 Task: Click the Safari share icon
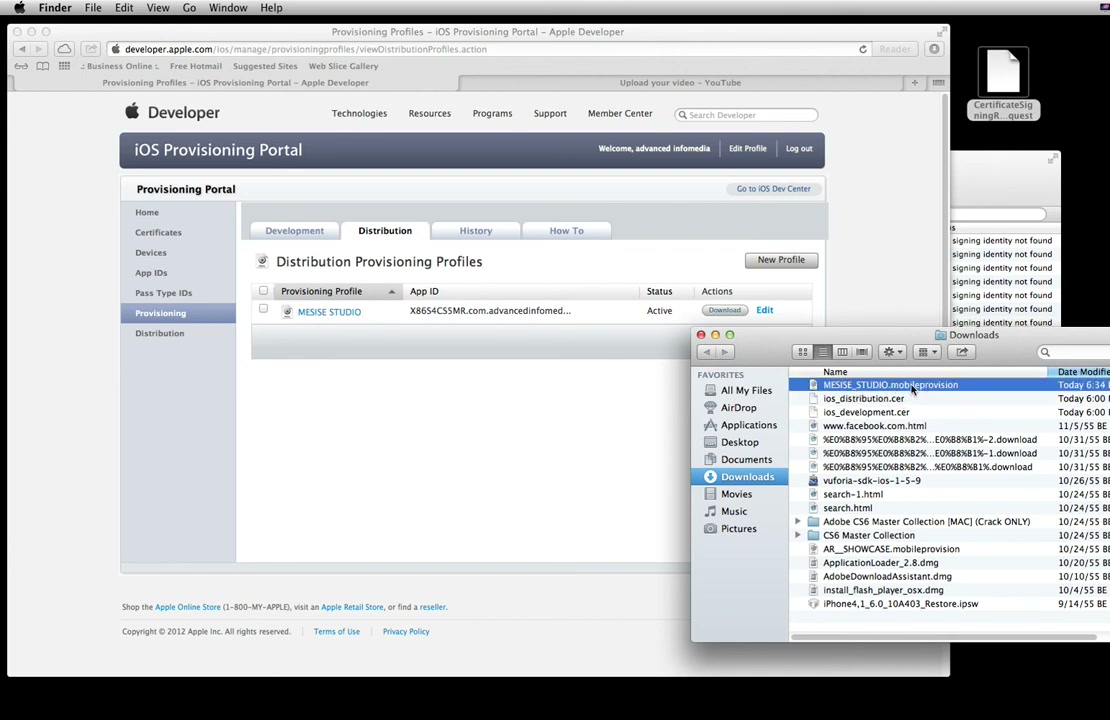(91, 49)
